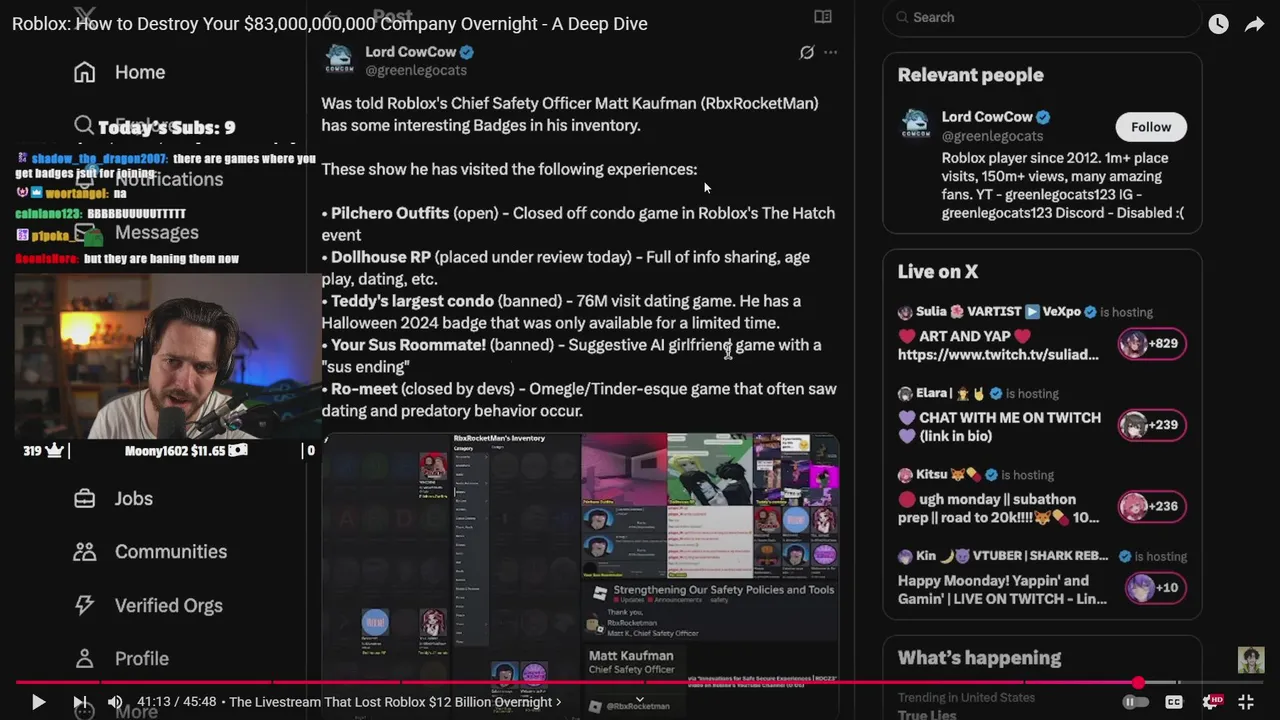Click the Search field on X

point(1042,17)
